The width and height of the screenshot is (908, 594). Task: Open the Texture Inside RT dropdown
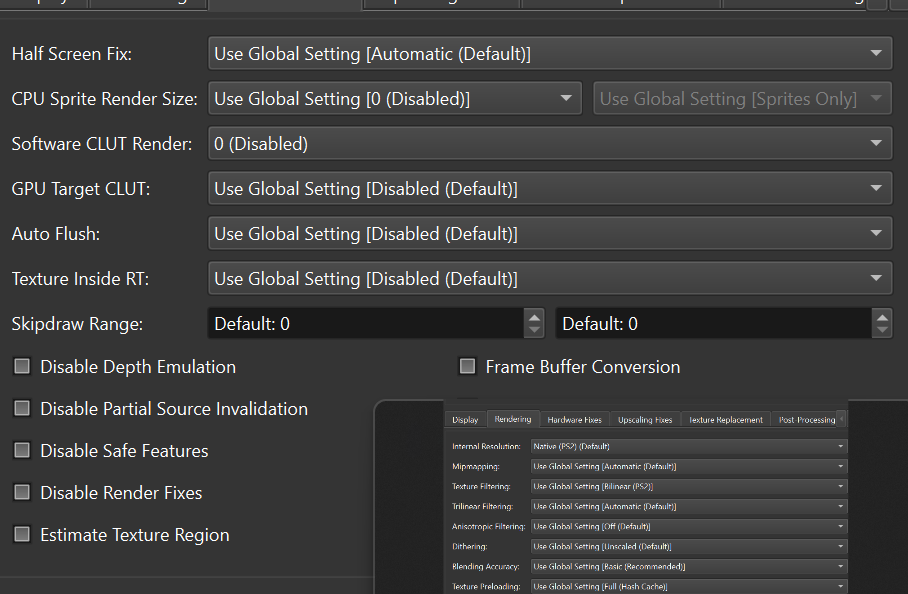pos(550,278)
